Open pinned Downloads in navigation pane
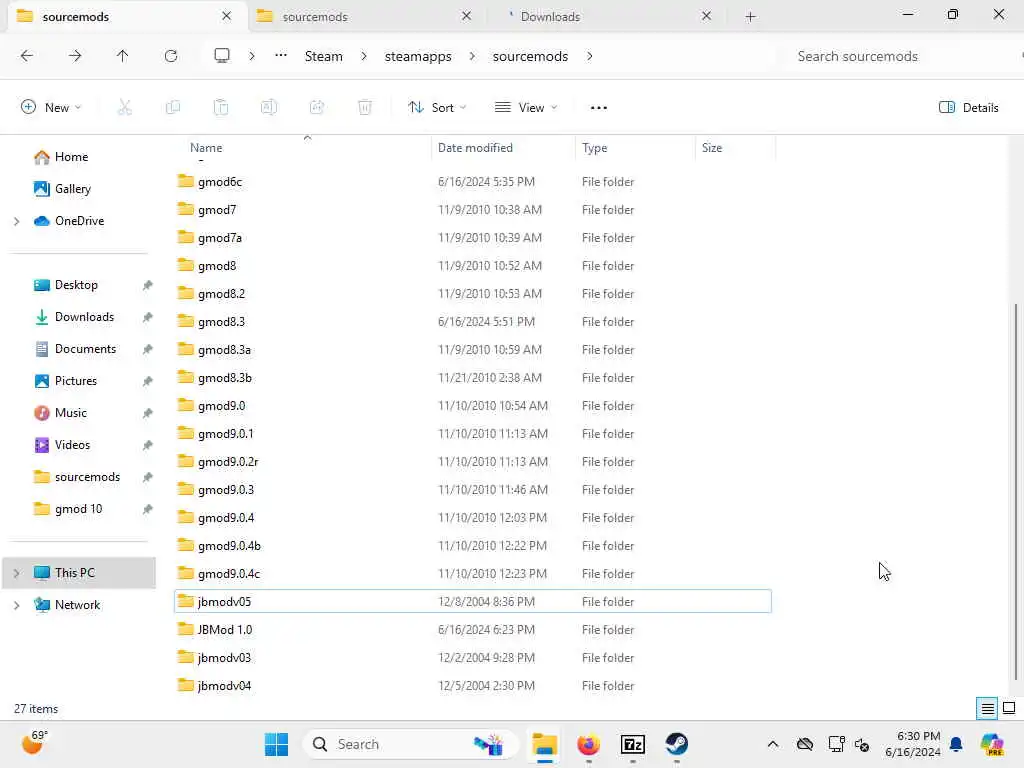The image size is (1024, 768). coord(84,317)
